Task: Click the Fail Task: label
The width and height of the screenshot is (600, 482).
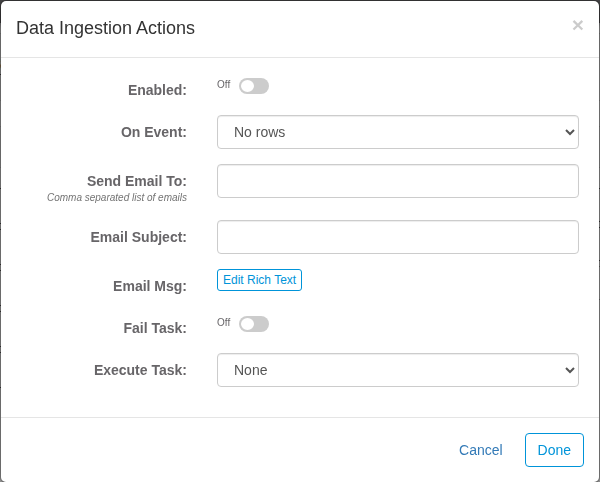Action: 155,328
